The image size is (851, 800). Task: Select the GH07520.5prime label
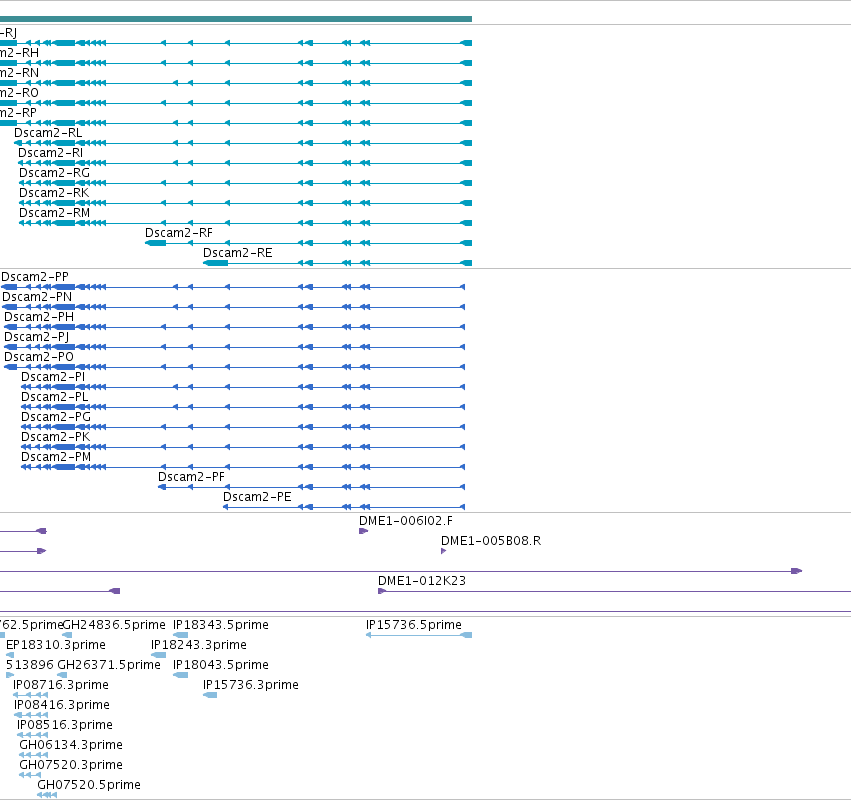click(89, 786)
